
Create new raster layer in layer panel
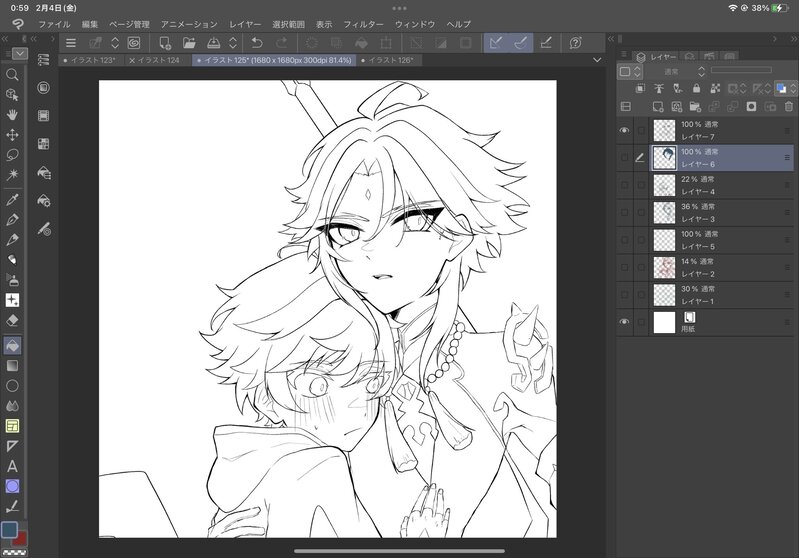(658, 107)
